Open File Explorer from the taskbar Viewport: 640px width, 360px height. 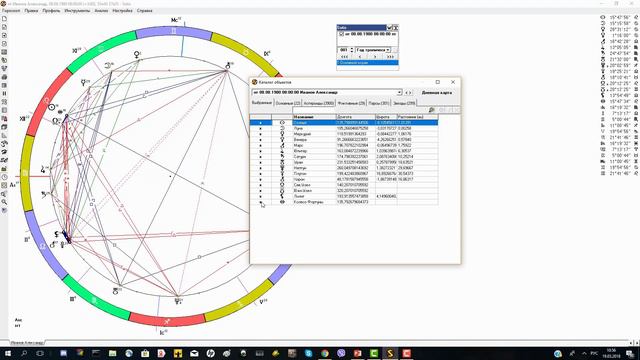(112, 353)
